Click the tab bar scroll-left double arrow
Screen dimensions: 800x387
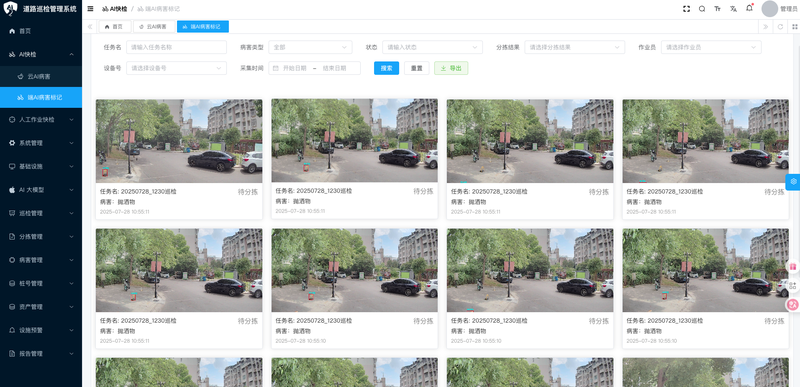pos(90,27)
